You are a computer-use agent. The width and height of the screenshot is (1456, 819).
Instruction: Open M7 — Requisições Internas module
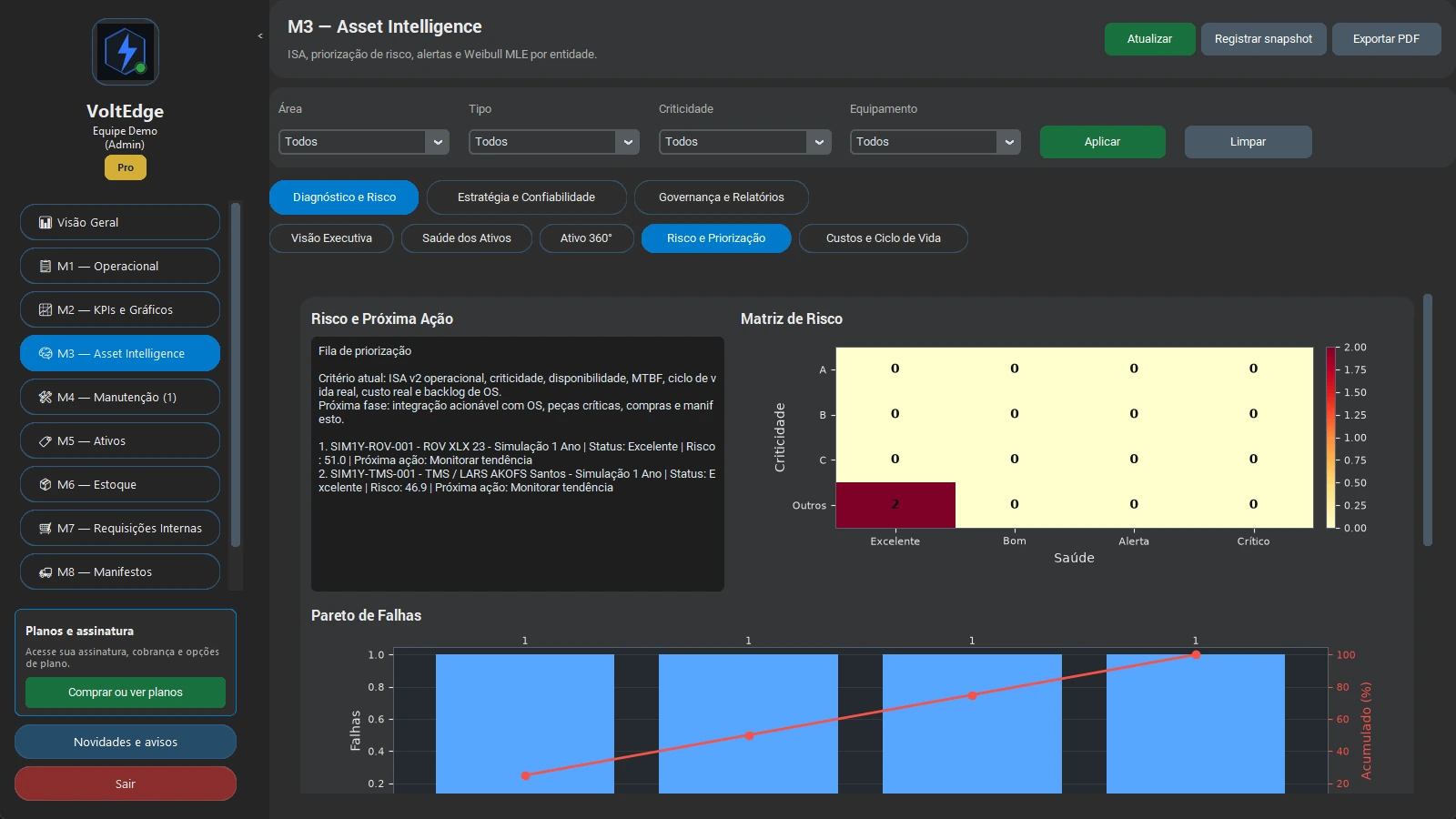tap(120, 528)
